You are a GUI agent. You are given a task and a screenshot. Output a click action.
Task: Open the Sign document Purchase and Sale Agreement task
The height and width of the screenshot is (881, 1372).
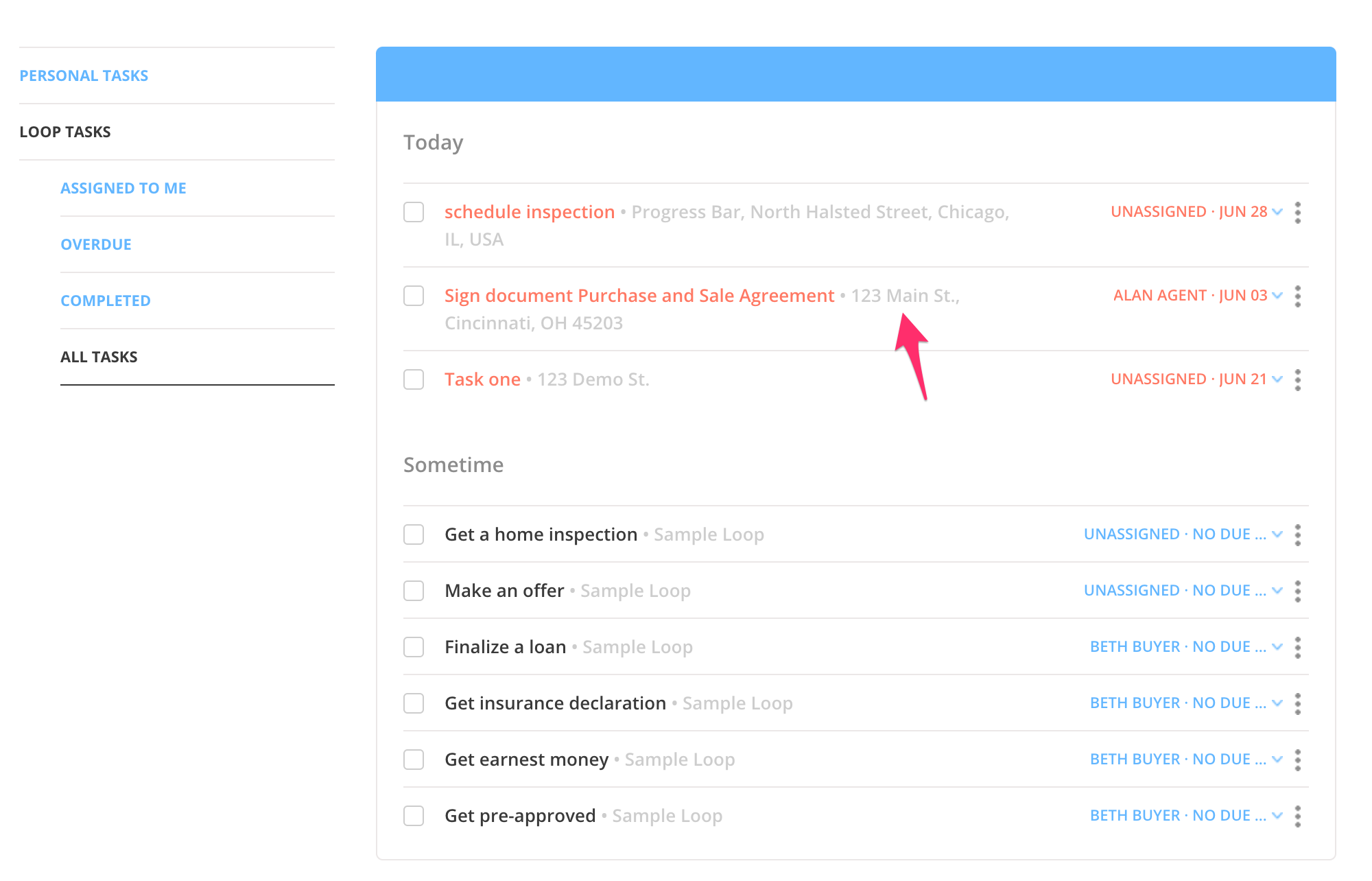[x=639, y=296]
